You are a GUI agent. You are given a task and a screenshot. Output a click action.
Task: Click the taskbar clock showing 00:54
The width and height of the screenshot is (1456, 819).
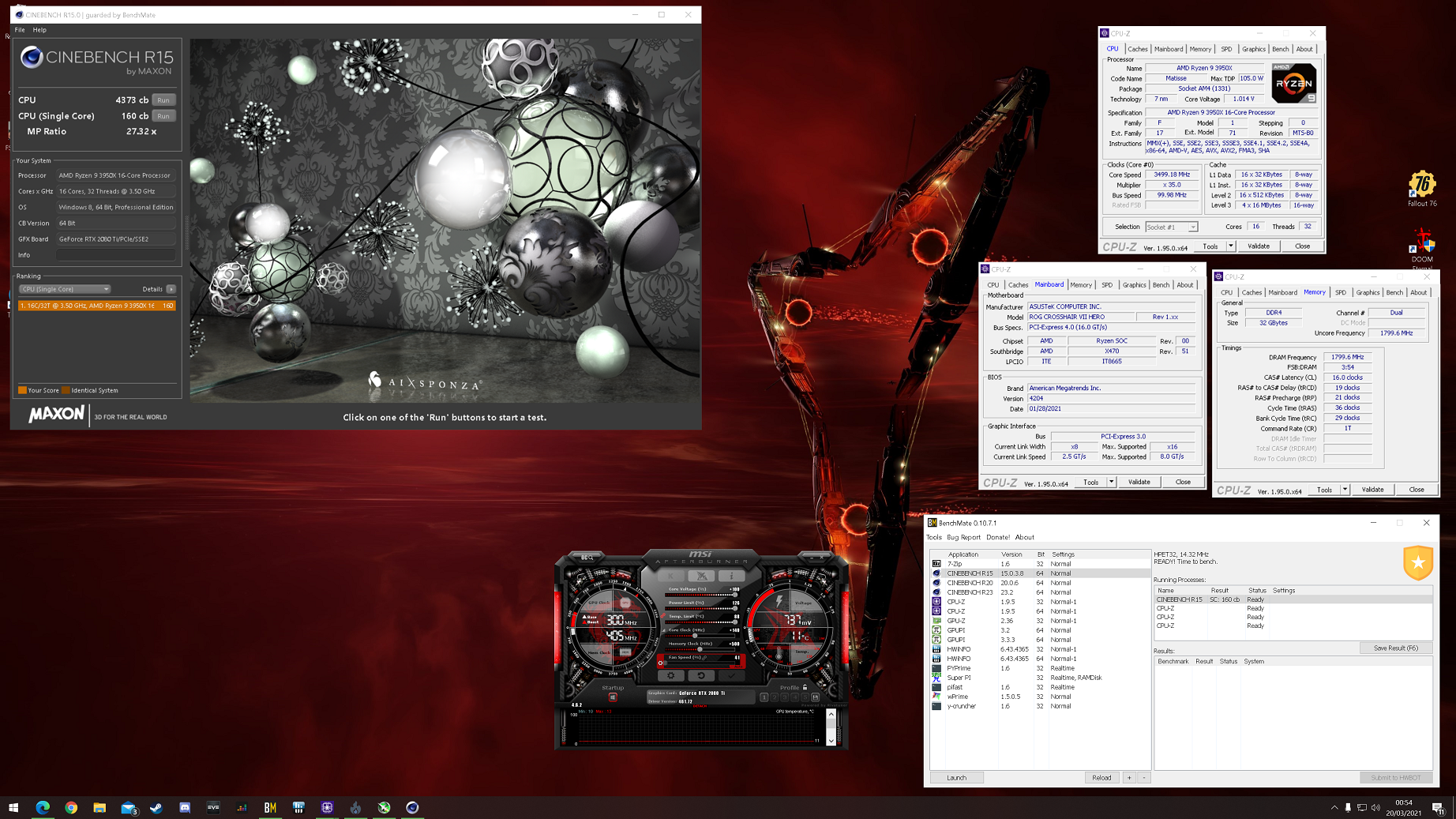(1403, 807)
